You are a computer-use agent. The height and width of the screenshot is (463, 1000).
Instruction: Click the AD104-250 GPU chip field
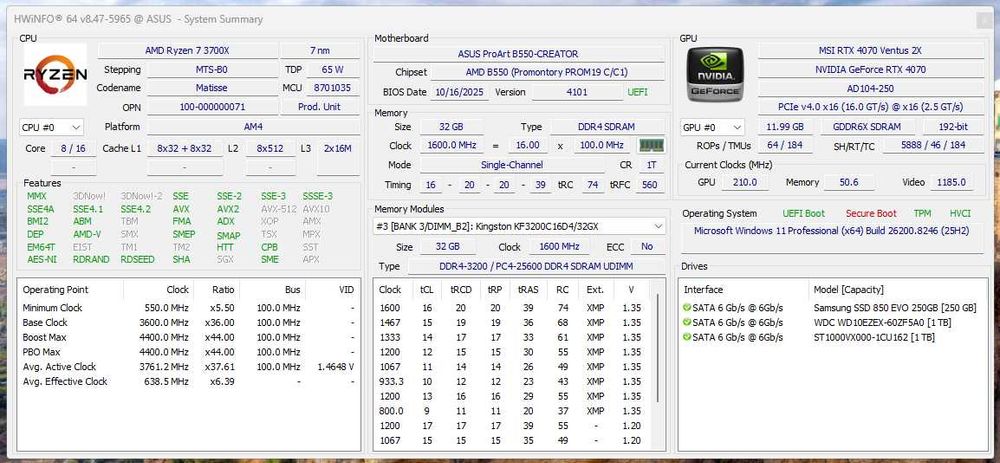click(871, 88)
